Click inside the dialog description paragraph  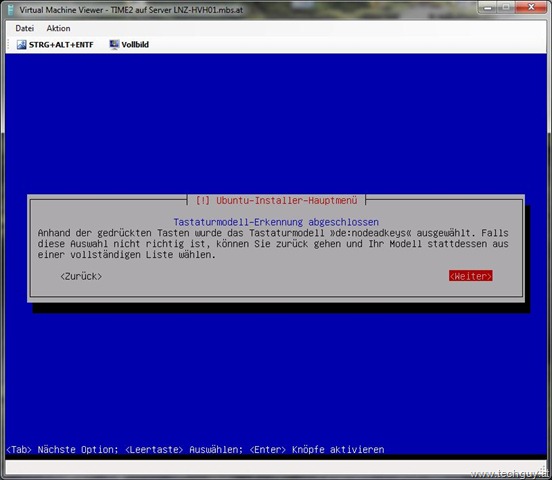273,244
